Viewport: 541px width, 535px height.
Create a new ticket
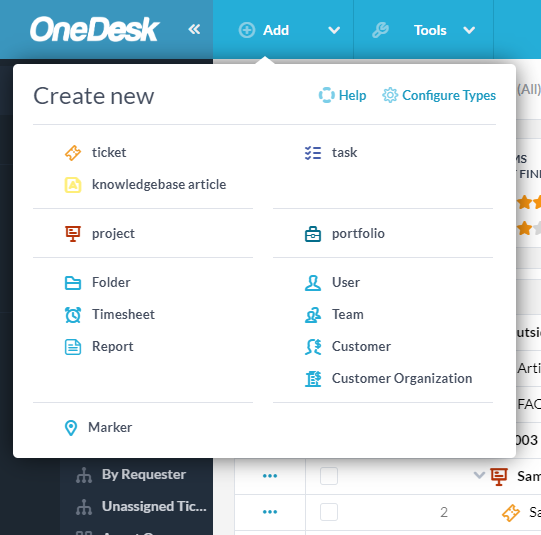click(x=109, y=152)
